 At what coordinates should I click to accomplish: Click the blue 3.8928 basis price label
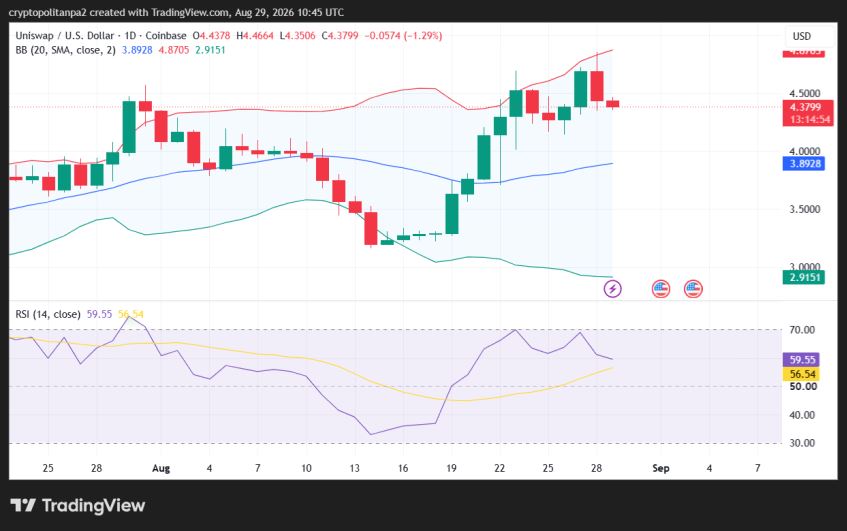804,164
